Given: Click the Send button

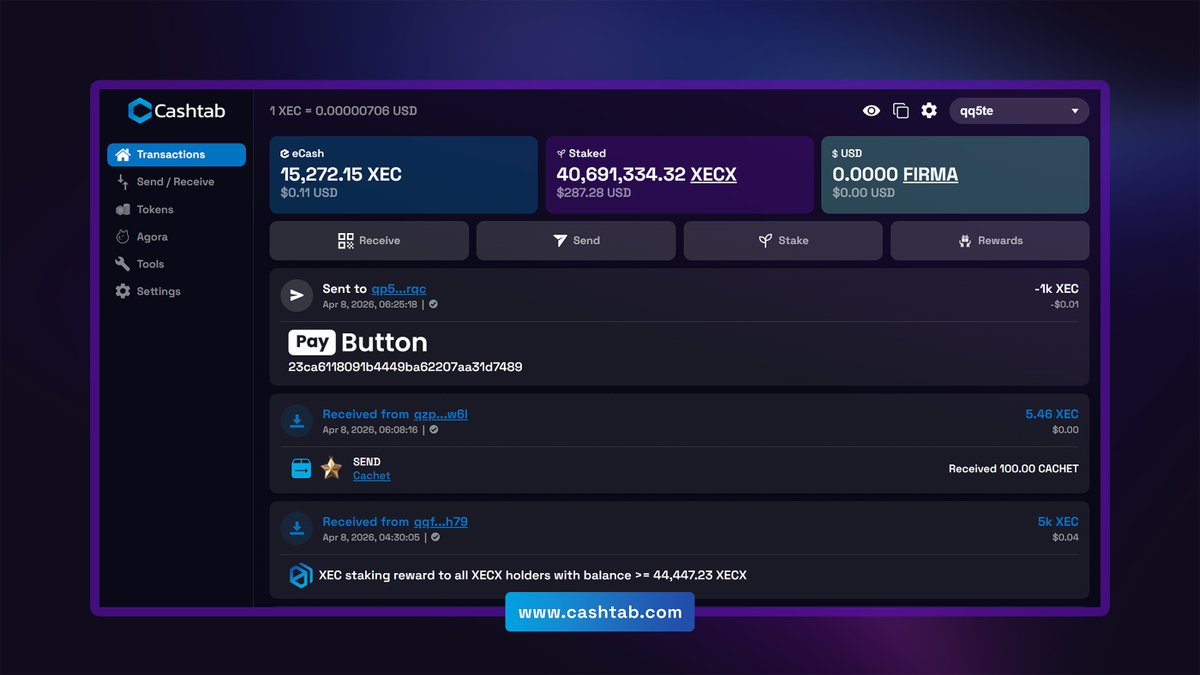Looking at the screenshot, I should coord(576,241).
